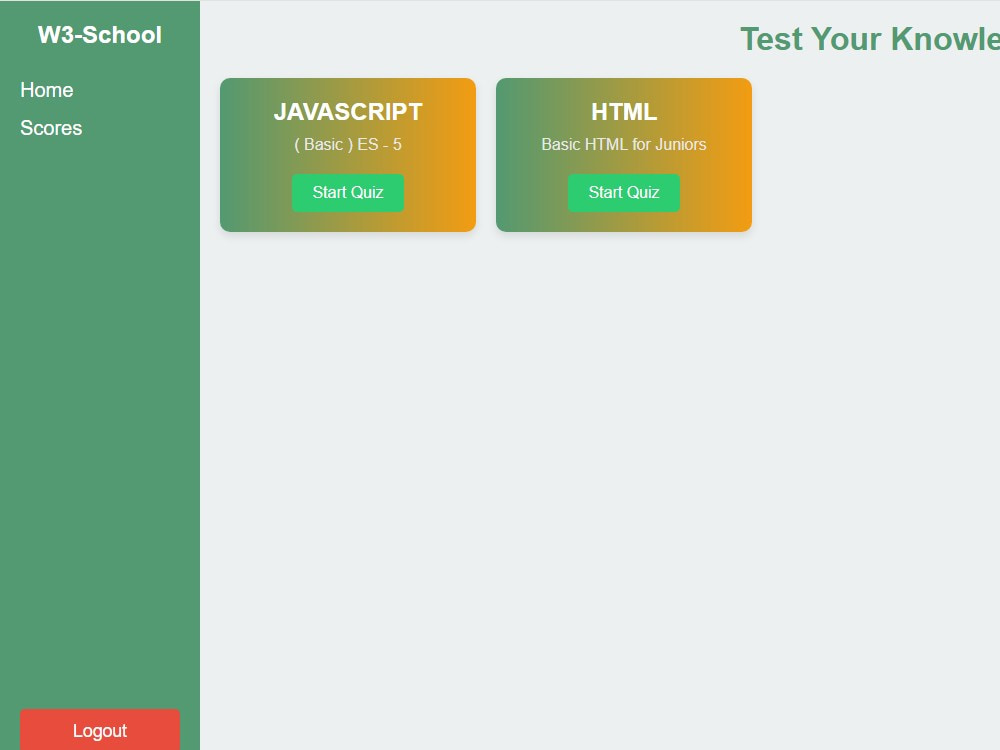Viewport: 1000px width, 750px height.
Task: Click the red Logout button
Action: [x=100, y=730]
